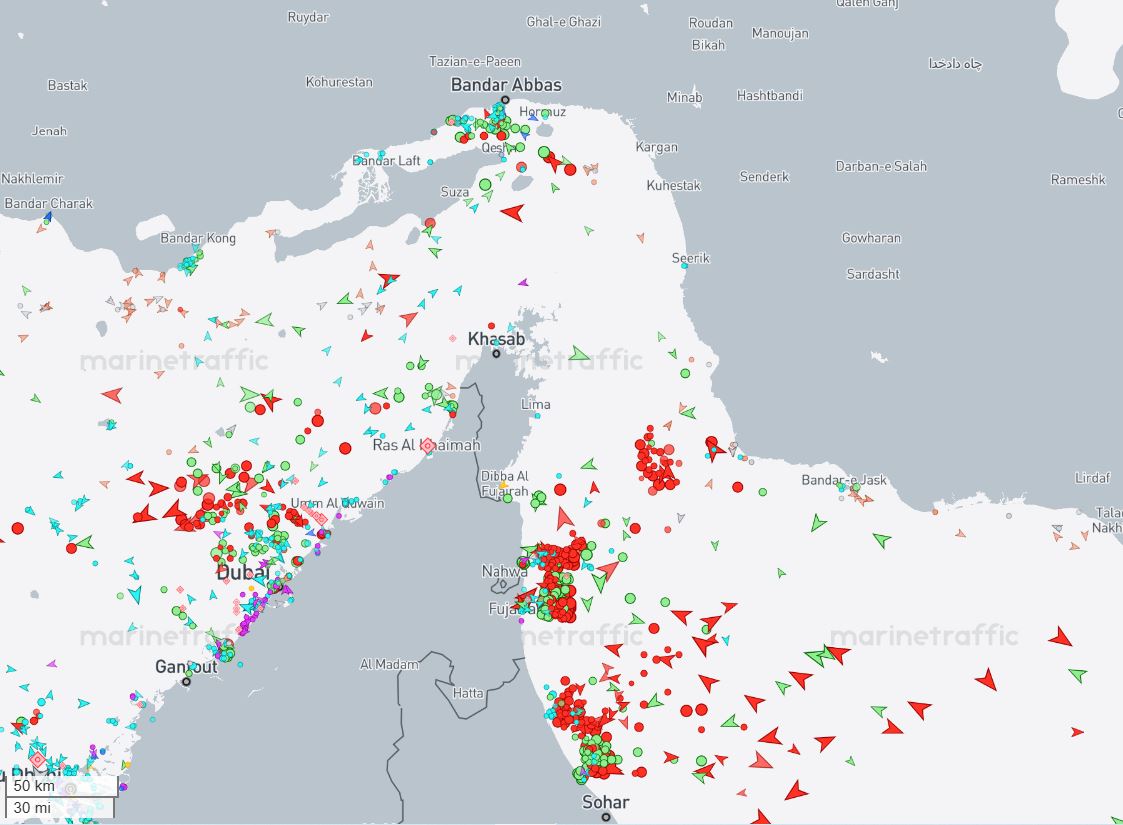This screenshot has height=825, width=1123.
Task: Click the Bandar Laft town label
Action: (386, 160)
